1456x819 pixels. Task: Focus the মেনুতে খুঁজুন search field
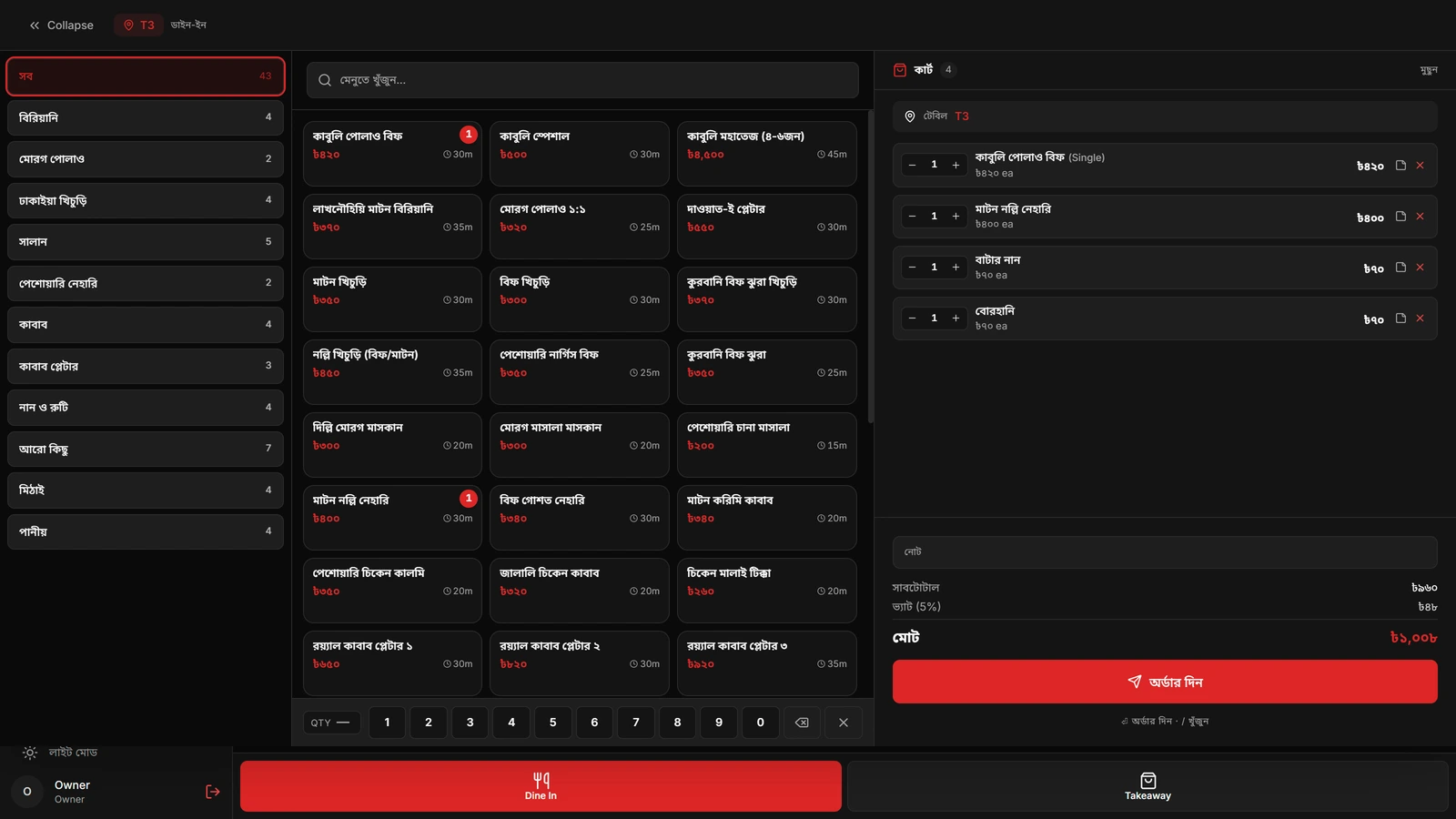pos(582,80)
